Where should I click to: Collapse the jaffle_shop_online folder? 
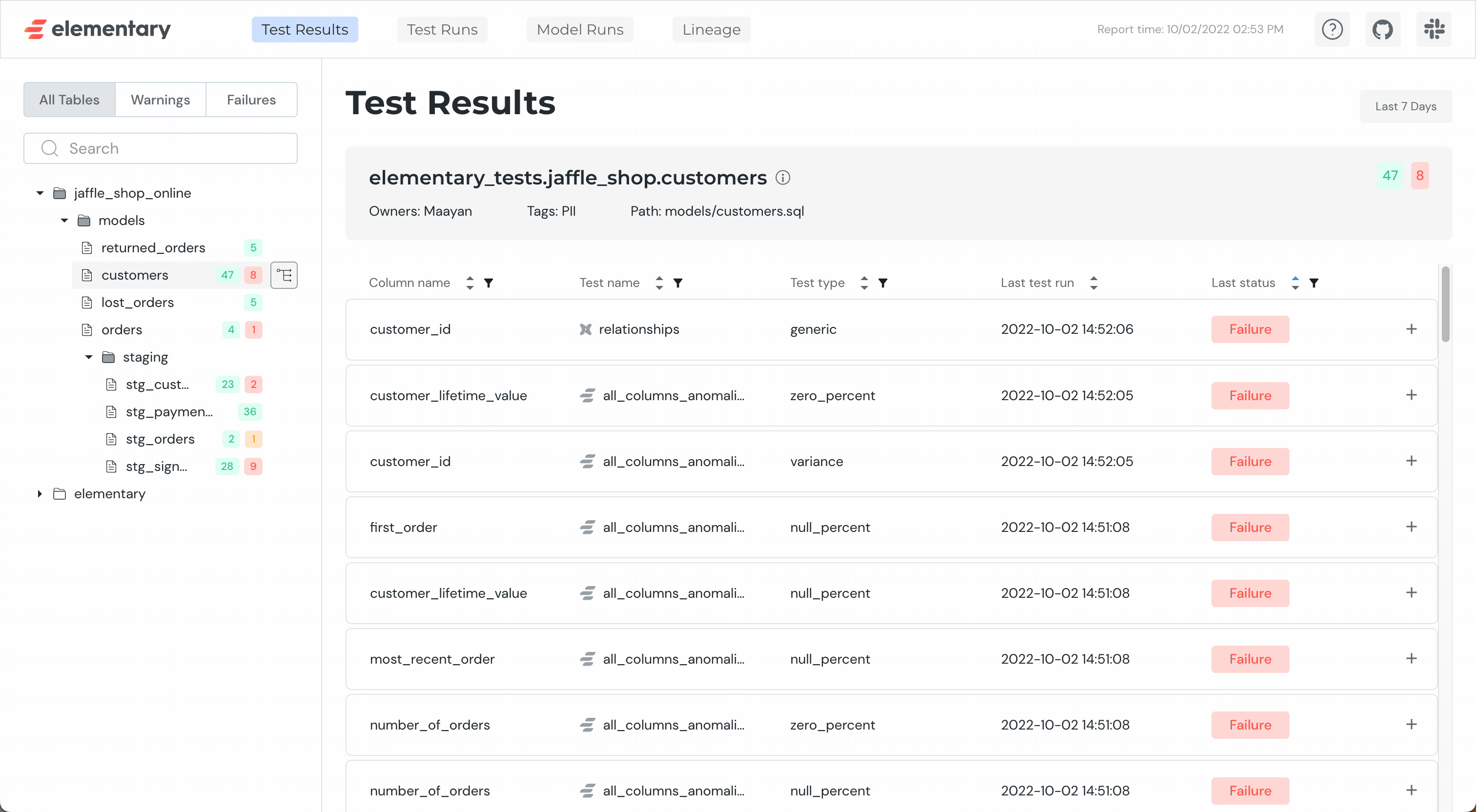click(x=40, y=193)
